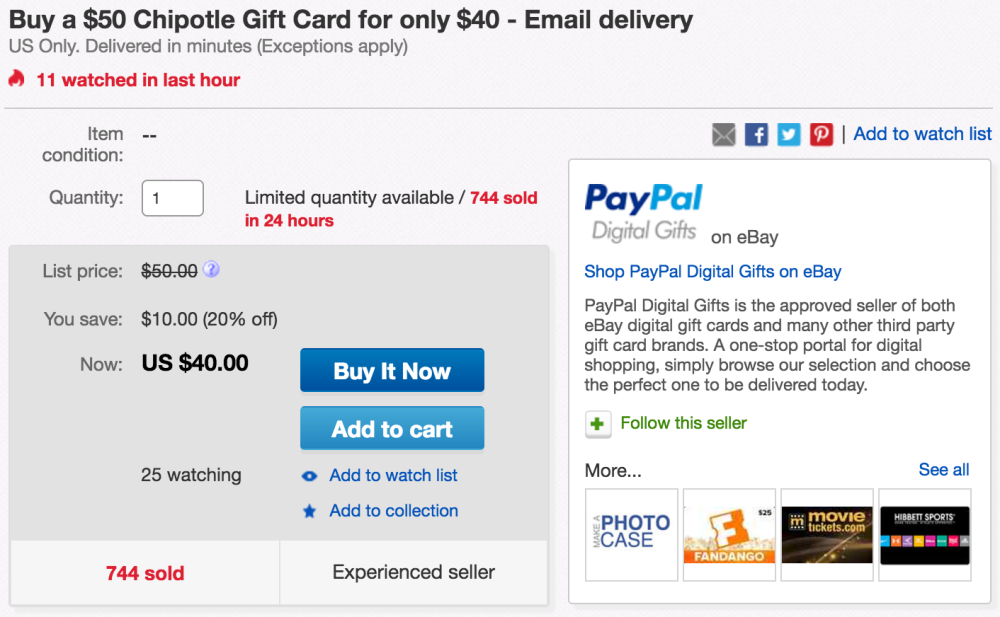
Task: Add the gift card to cart
Action: 392,427
